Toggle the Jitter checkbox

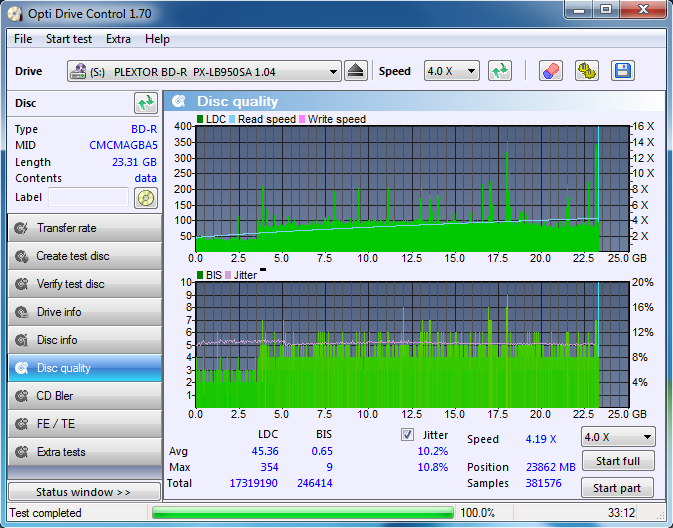click(x=407, y=435)
